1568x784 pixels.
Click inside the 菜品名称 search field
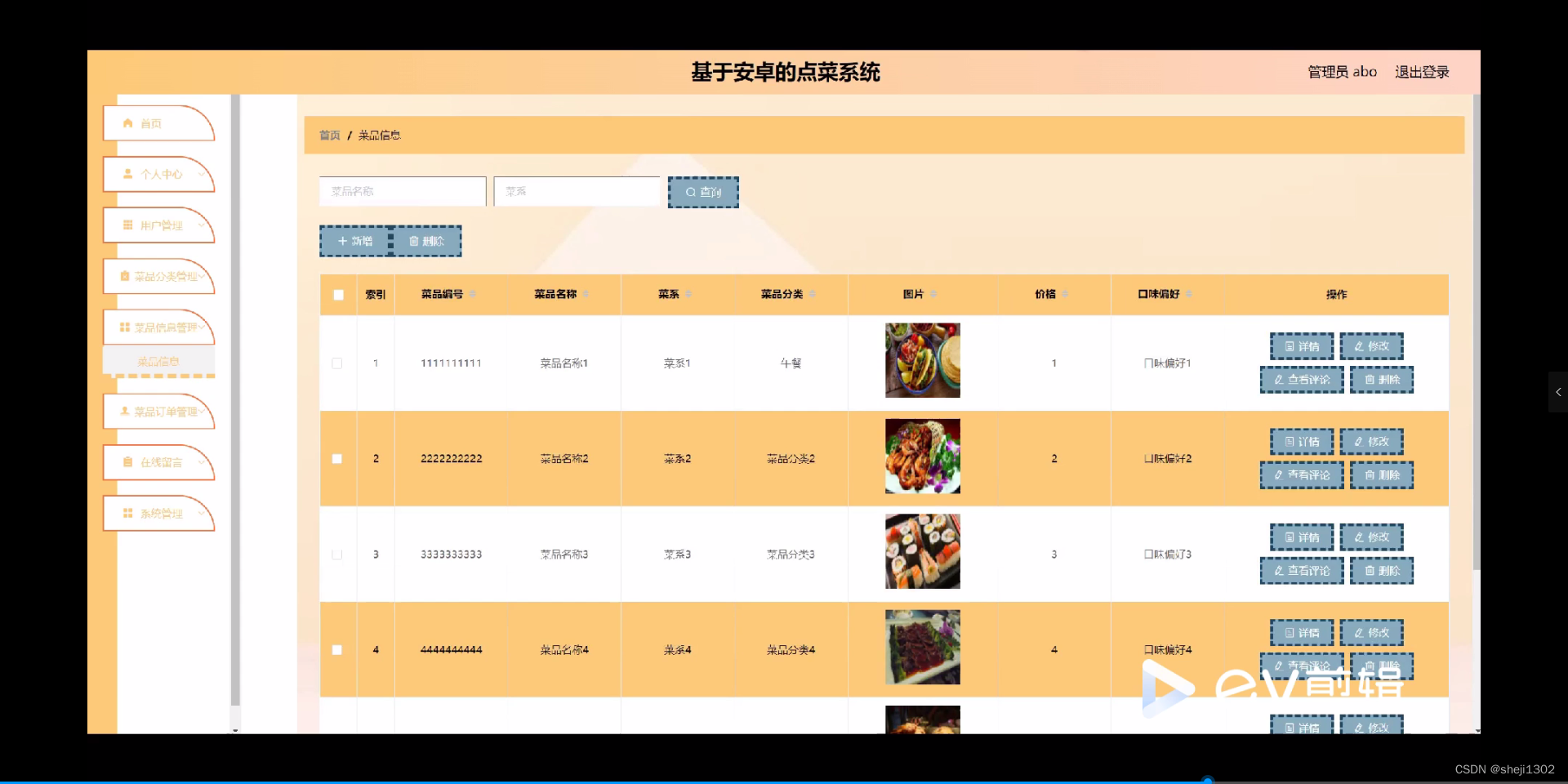tap(402, 191)
